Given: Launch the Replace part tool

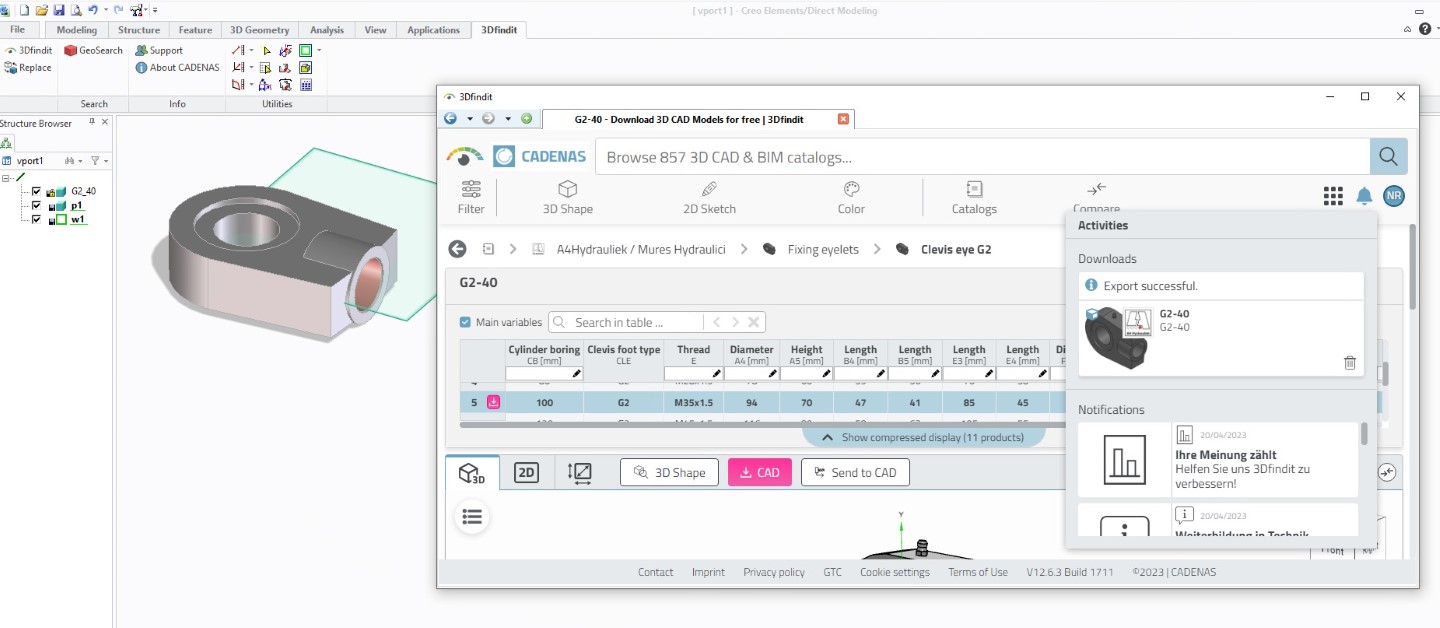Looking at the screenshot, I should (28, 68).
